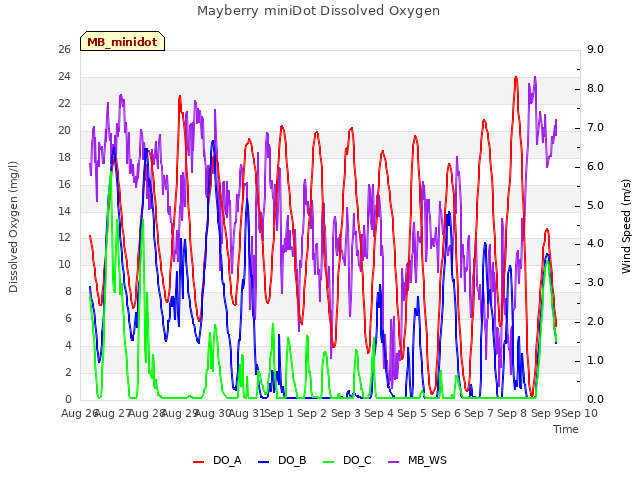The width and height of the screenshot is (640, 480).
Task: Click the MB_minidot label box
Action: pos(122,41)
